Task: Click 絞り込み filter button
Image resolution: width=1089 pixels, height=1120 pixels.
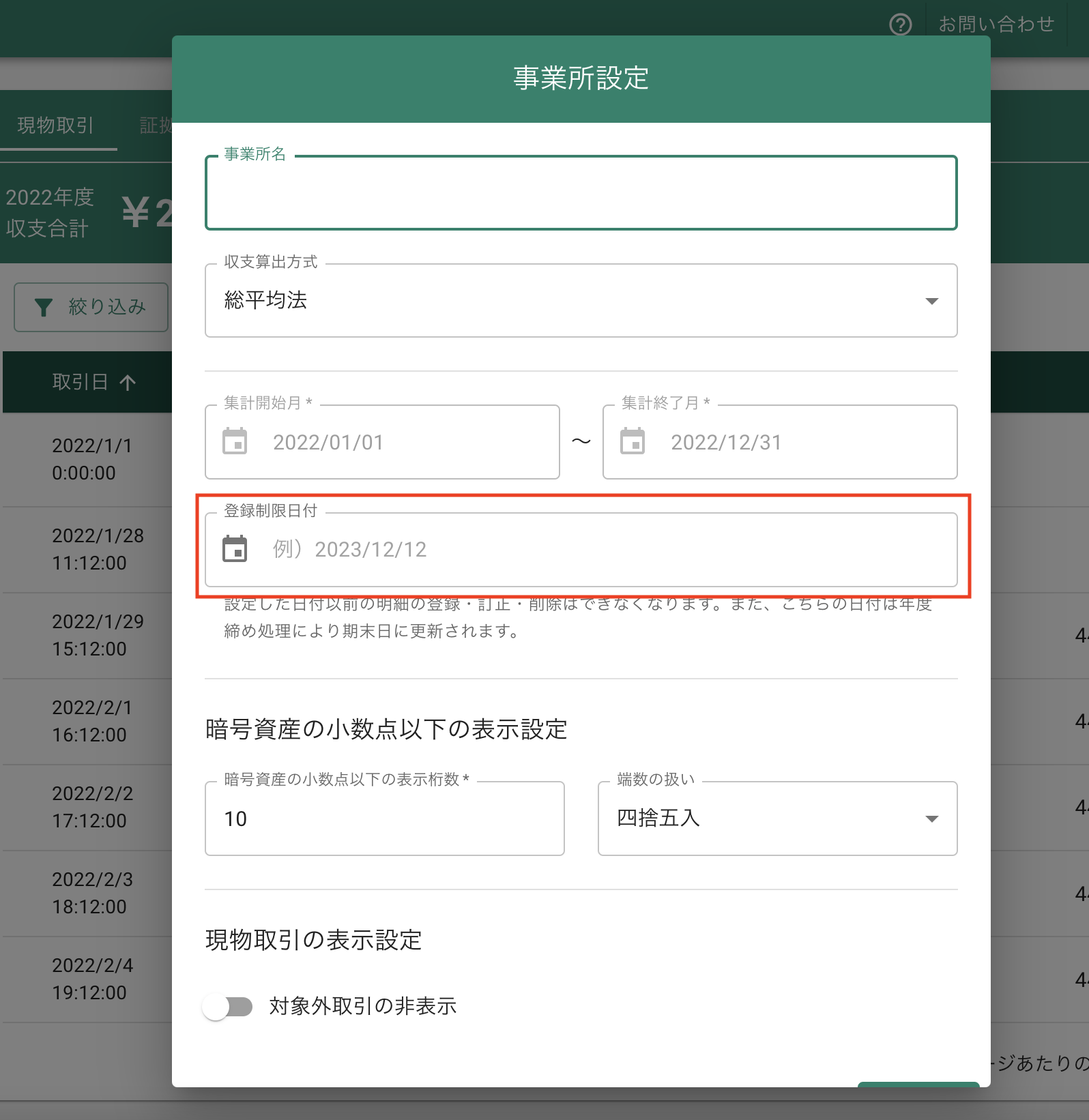Action: click(x=91, y=307)
